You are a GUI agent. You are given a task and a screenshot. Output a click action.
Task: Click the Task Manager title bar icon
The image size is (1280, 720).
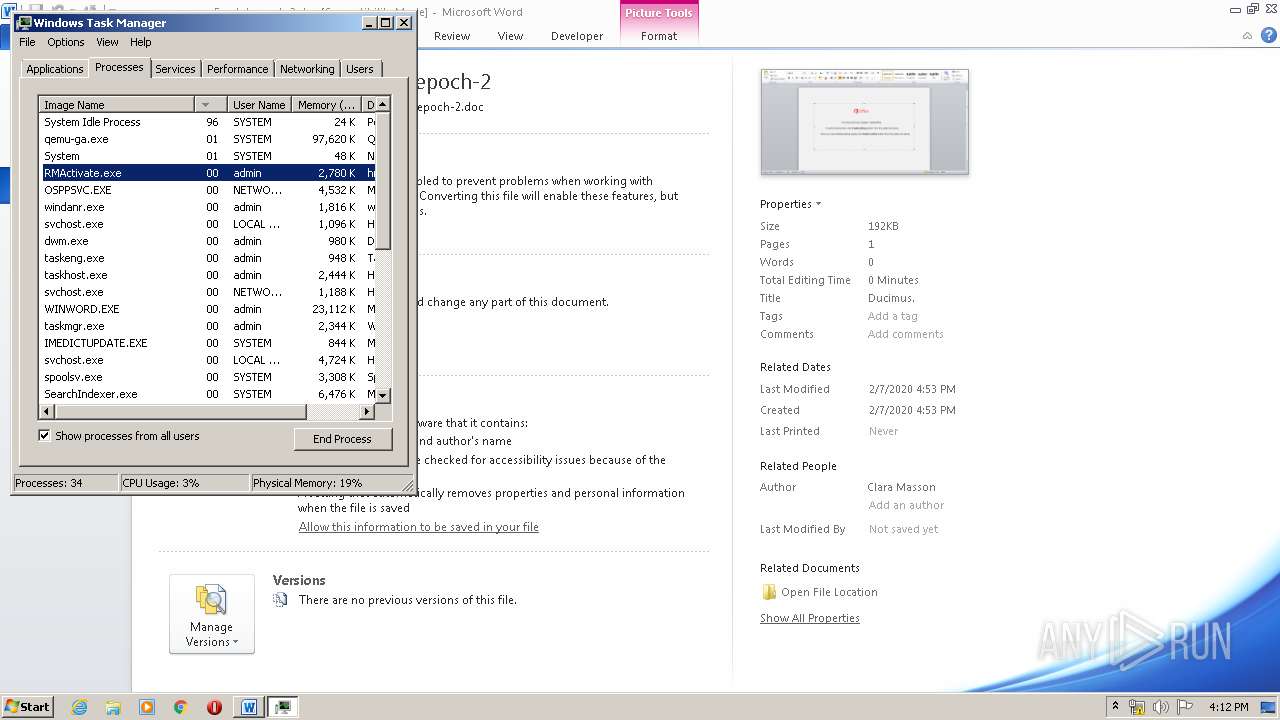[24, 22]
